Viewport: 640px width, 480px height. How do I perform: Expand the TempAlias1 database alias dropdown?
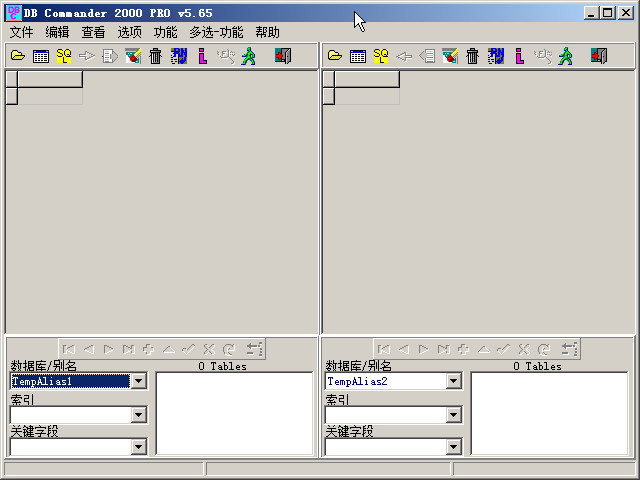coord(139,381)
